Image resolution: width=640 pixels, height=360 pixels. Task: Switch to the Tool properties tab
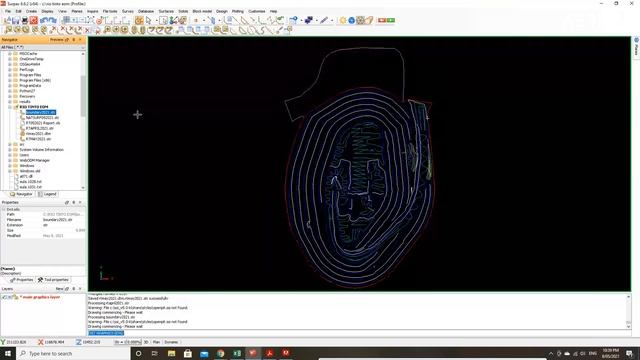point(53,280)
